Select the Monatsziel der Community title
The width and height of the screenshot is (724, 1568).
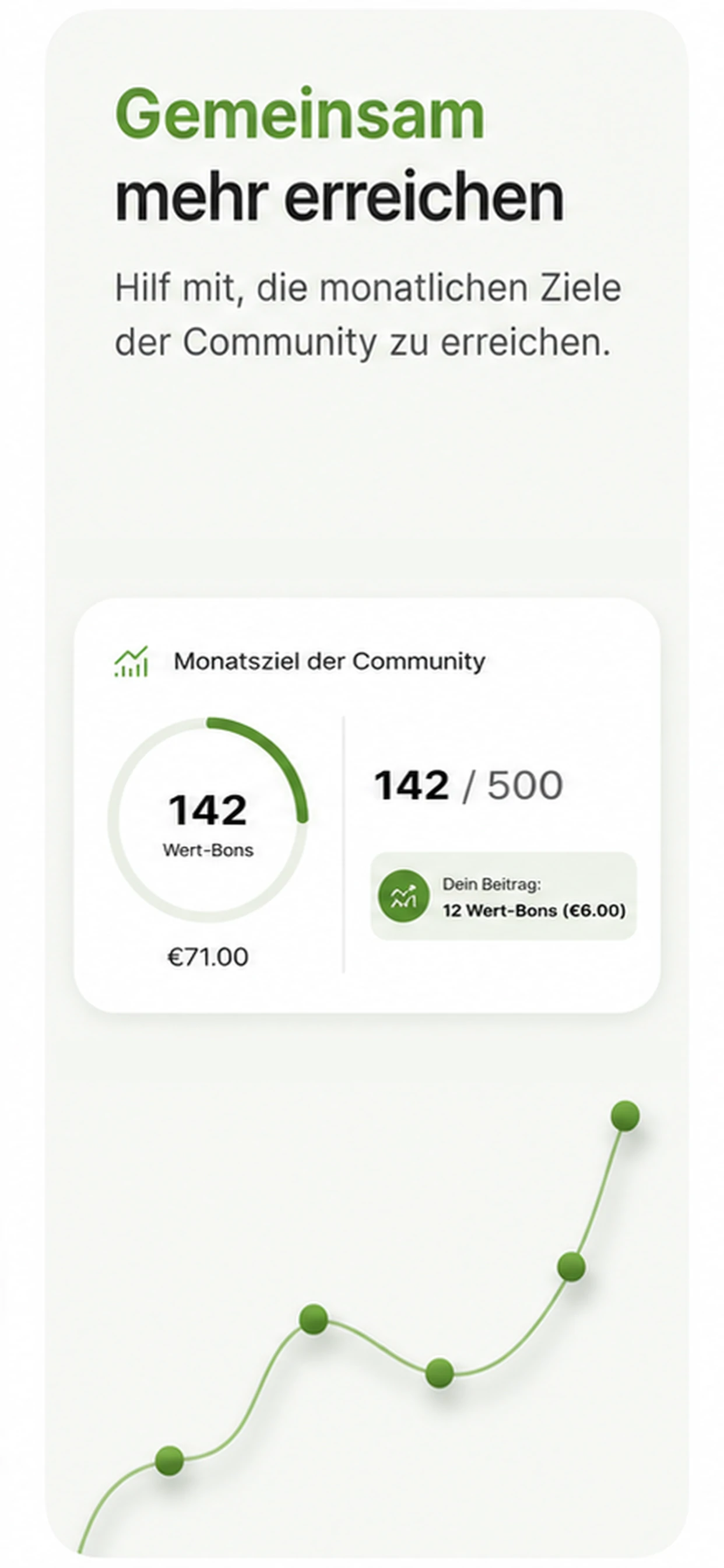[x=330, y=661]
